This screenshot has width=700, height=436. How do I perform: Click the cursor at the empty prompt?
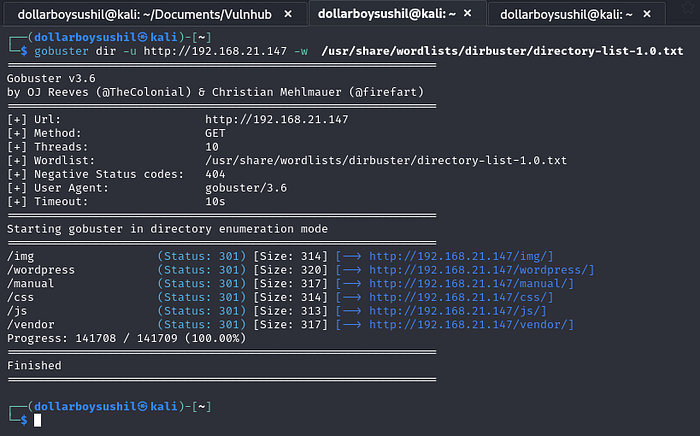(x=38, y=421)
